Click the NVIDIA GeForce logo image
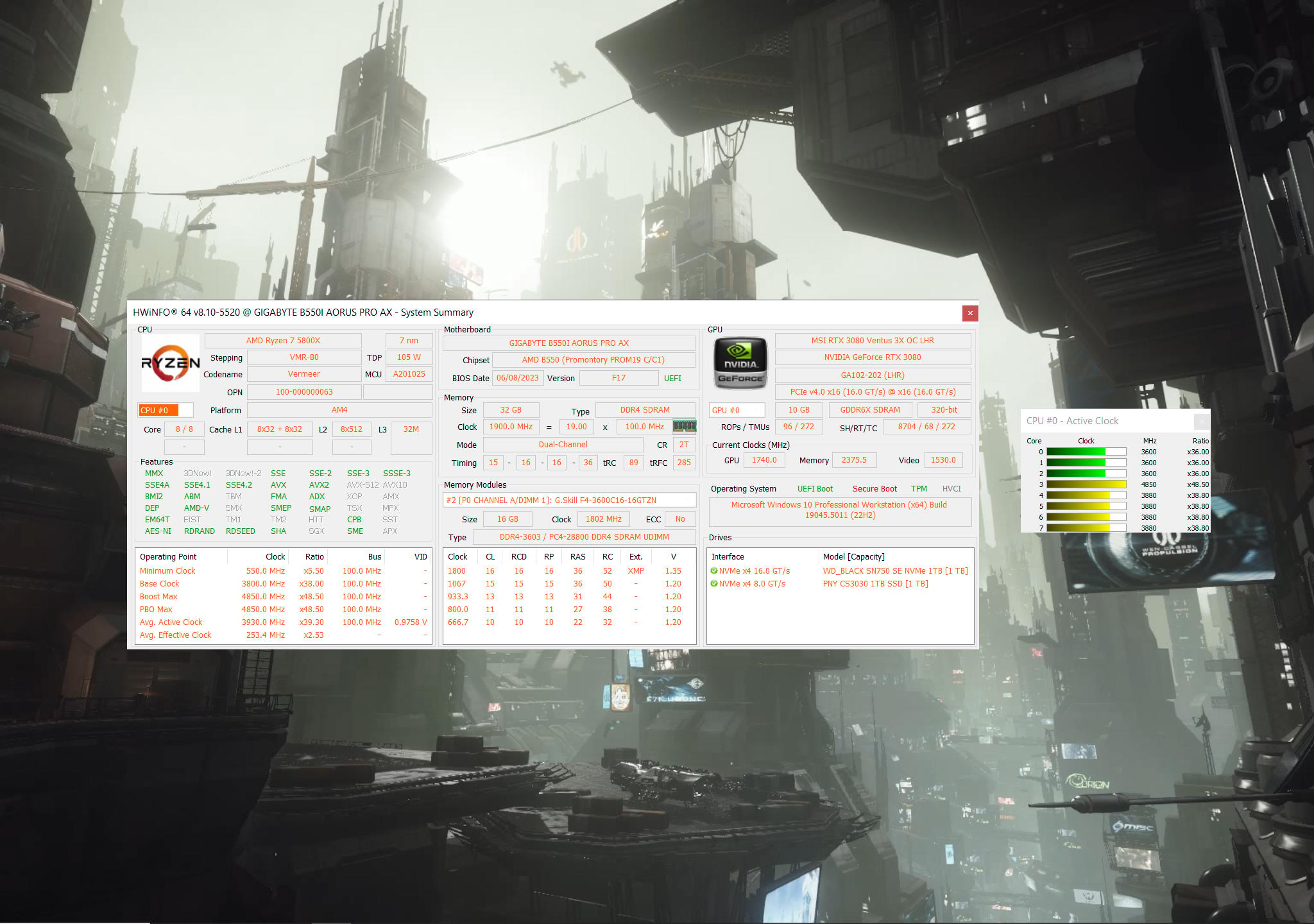The width and height of the screenshot is (1314, 924). point(740,363)
